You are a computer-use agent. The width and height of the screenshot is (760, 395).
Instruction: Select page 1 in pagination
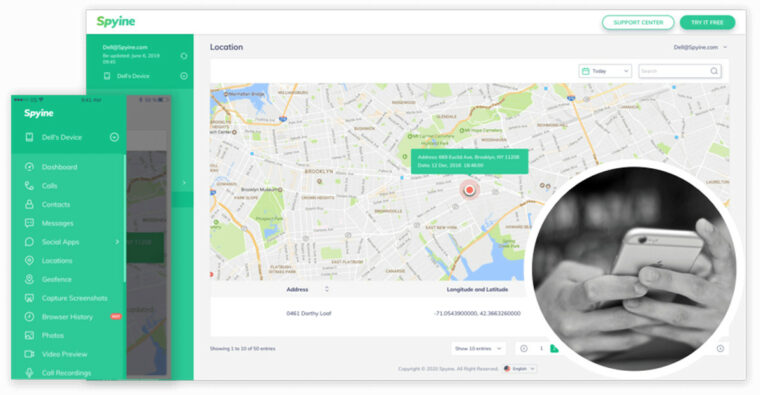tap(541, 348)
